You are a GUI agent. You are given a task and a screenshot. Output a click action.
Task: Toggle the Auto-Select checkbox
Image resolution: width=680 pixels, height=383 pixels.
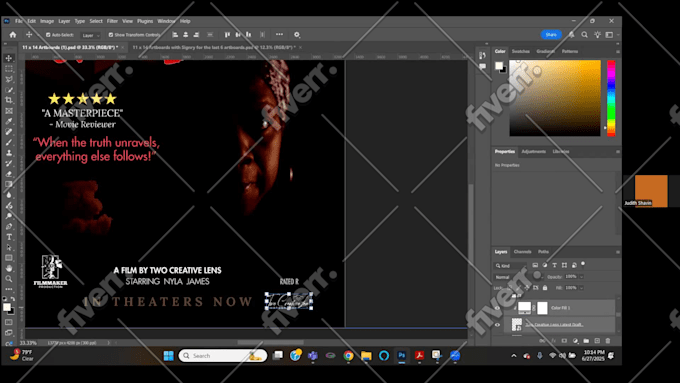pos(48,35)
